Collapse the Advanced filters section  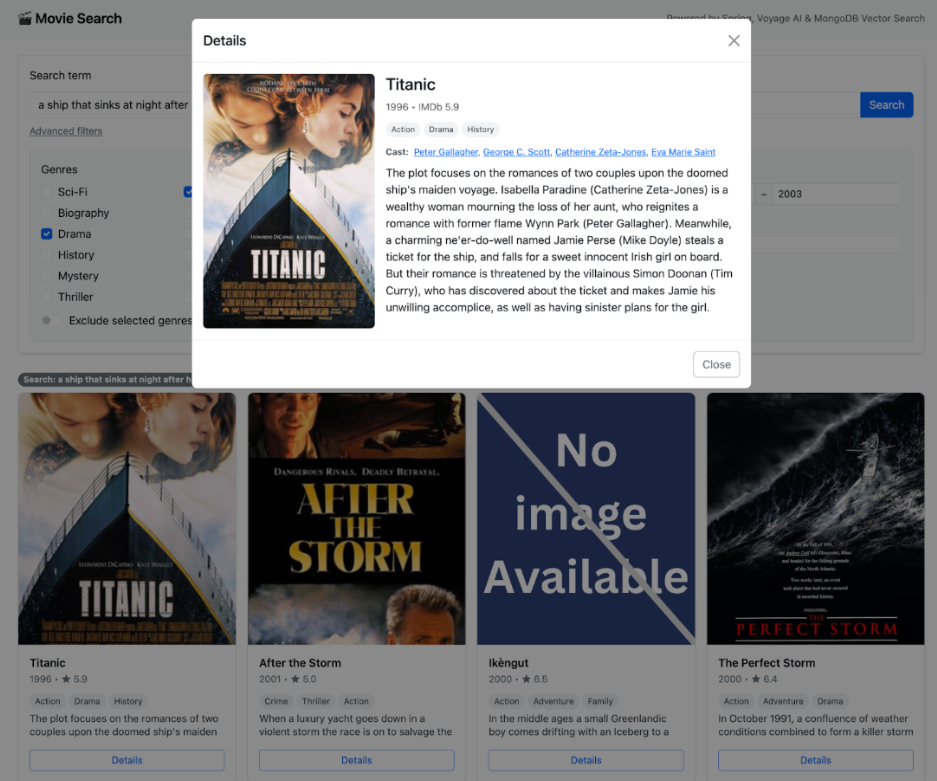(x=66, y=131)
